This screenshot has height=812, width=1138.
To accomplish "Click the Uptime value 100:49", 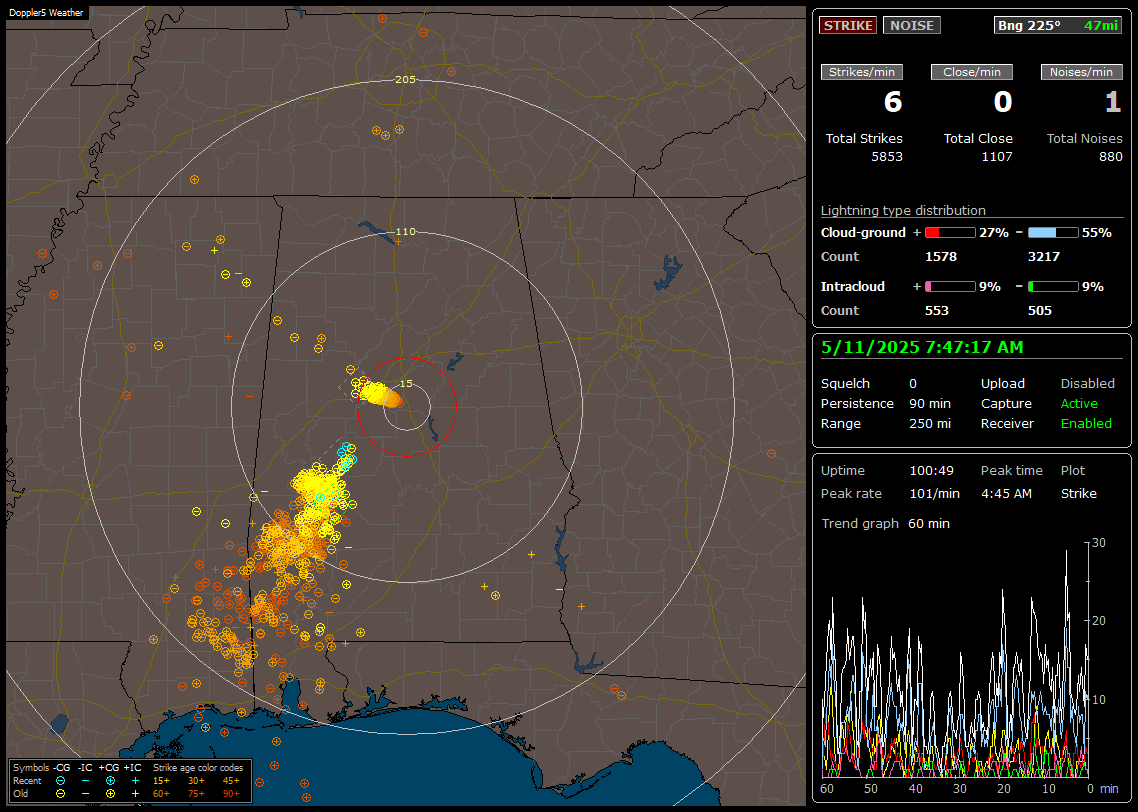I will pyautogui.click(x=931, y=471).
